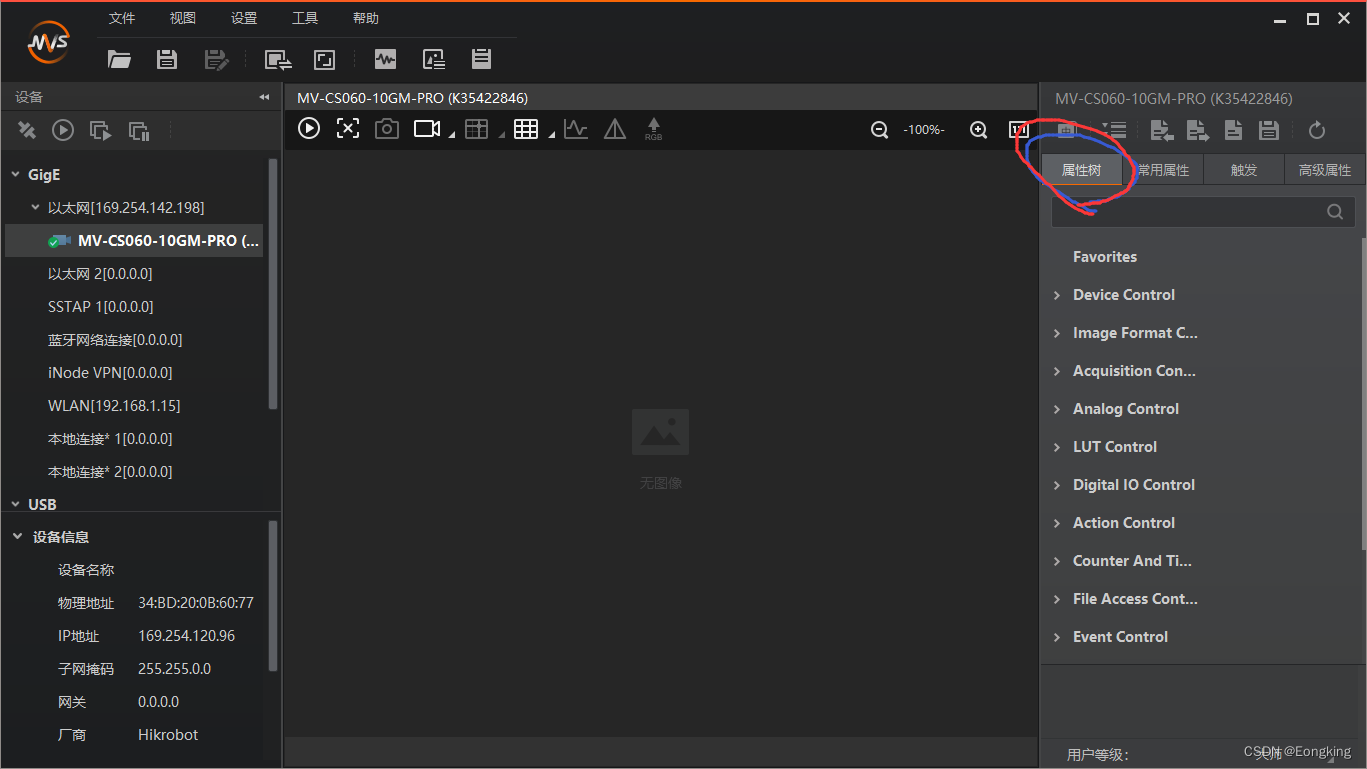
Task: Click the export feature file icon
Action: click(x=1197, y=130)
